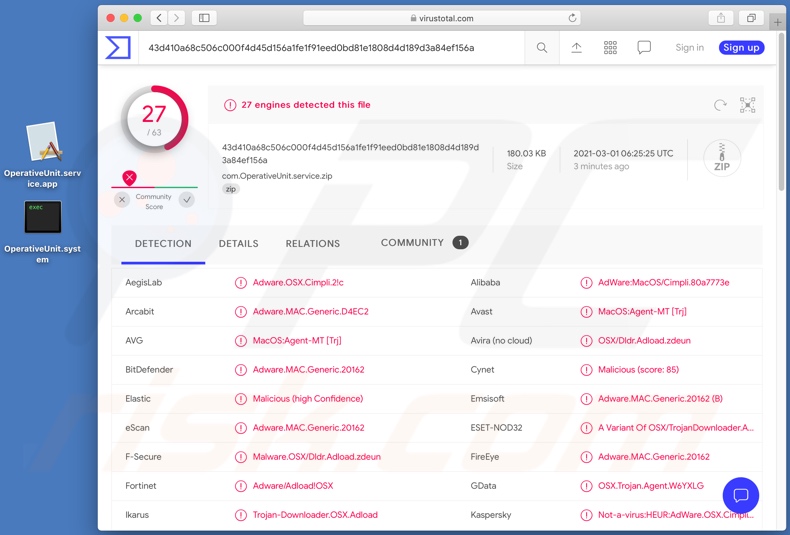Click the '180.03 KB' size value
The height and width of the screenshot is (535, 790).
pos(526,153)
